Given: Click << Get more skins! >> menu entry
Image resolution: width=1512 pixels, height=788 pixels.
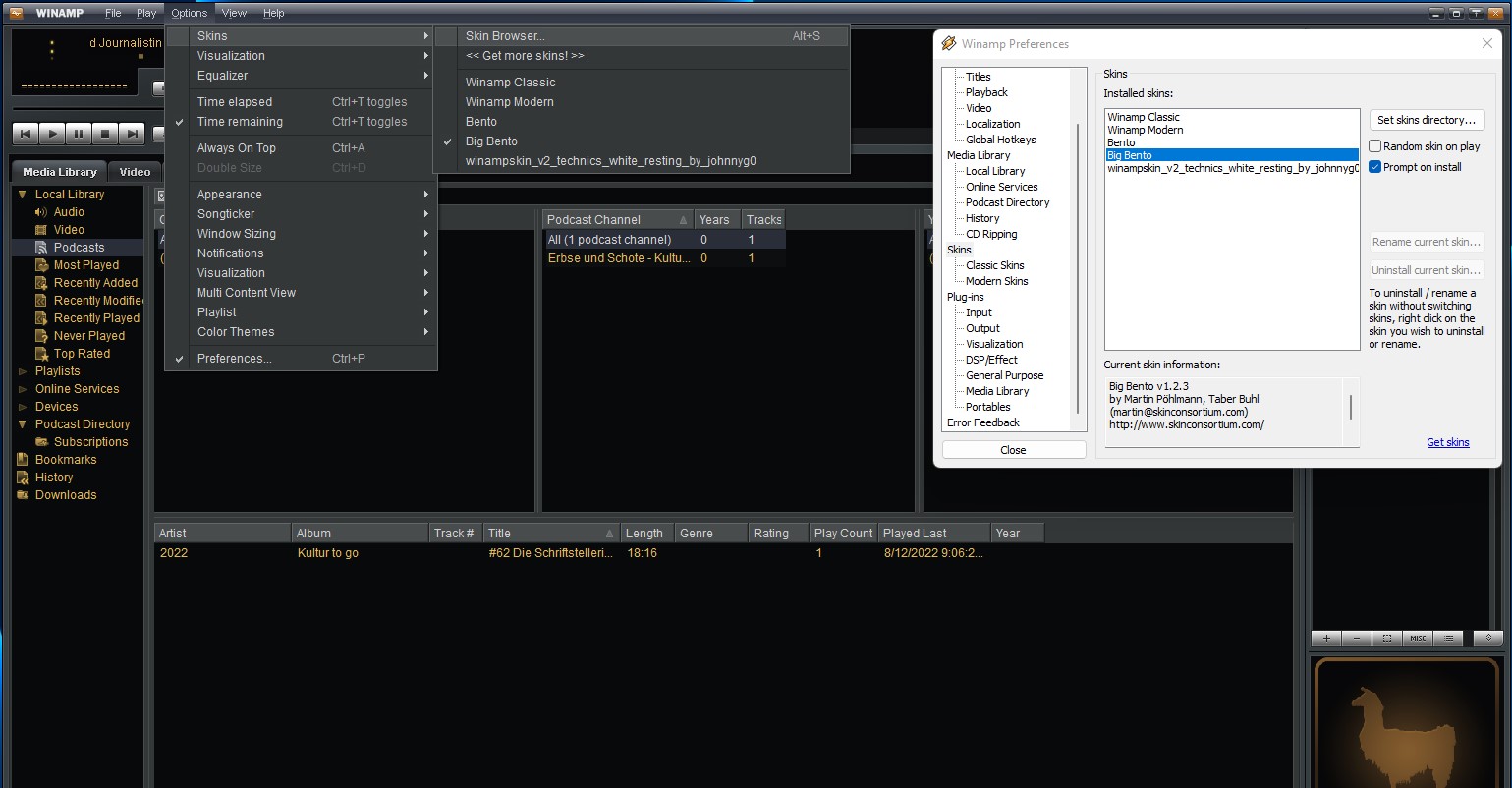Looking at the screenshot, I should point(641,56).
